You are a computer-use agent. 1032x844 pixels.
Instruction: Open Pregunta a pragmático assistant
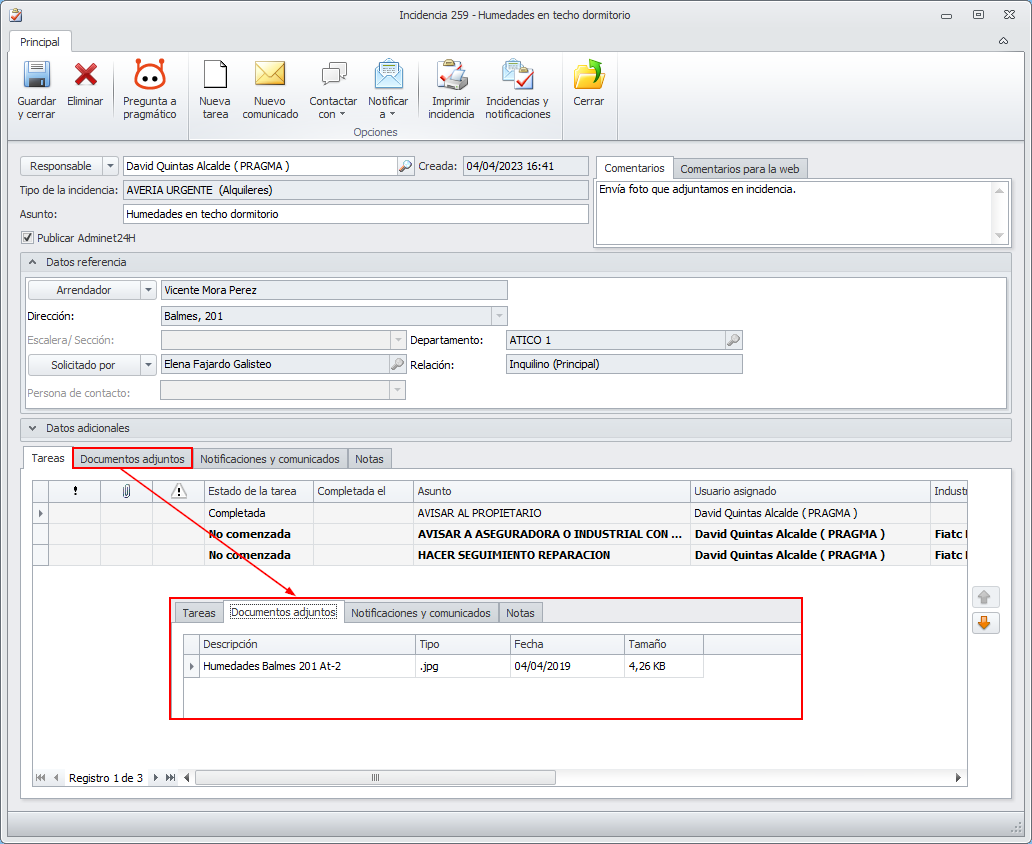[149, 76]
